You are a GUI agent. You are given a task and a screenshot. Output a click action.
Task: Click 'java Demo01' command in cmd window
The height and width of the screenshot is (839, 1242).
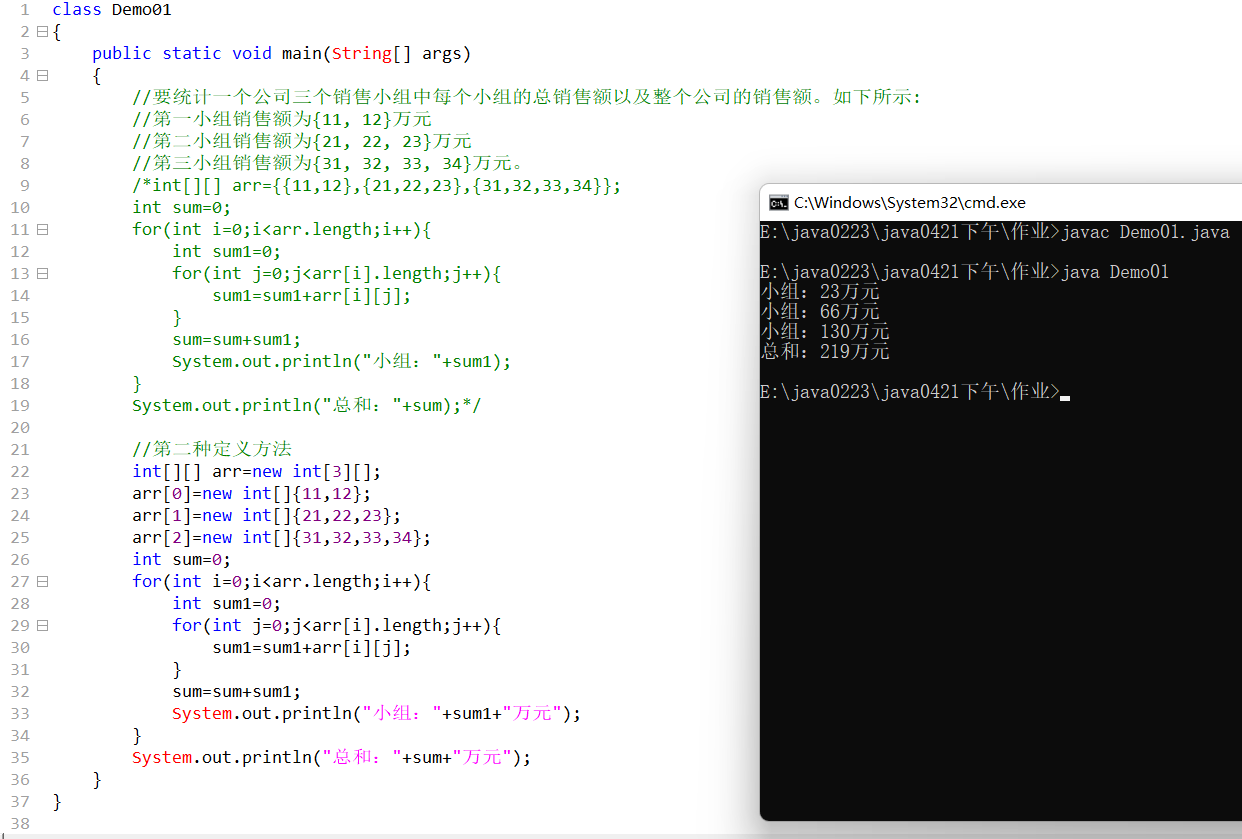pyautogui.click(x=1115, y=272)
